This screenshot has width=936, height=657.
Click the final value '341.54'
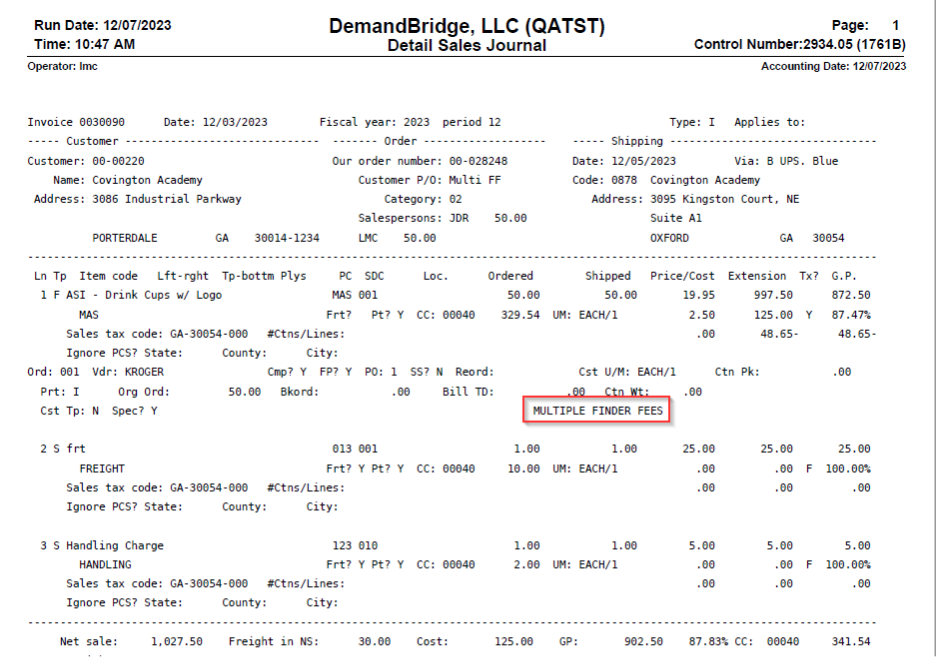851,642
